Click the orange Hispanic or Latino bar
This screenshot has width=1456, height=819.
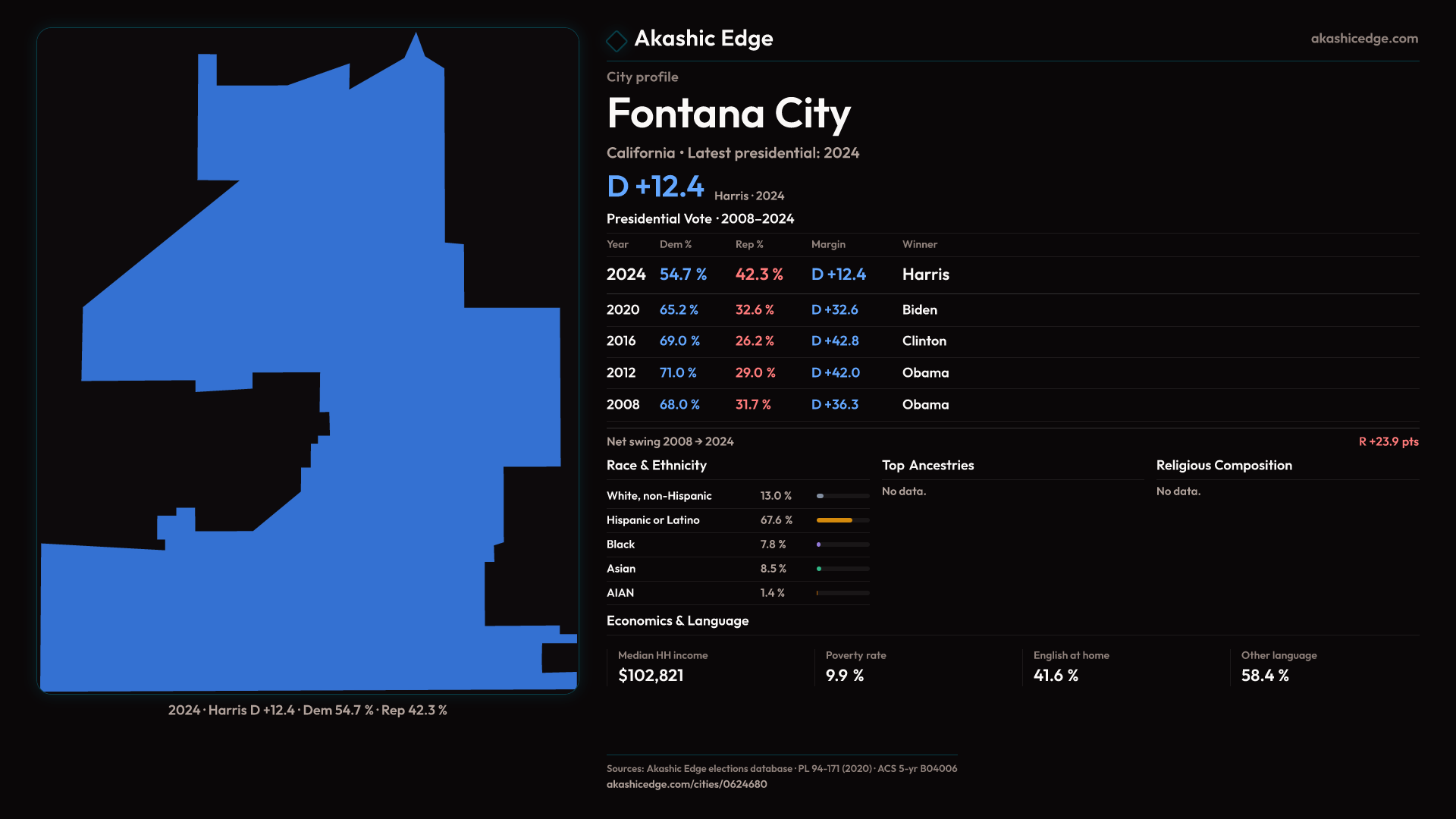834,520
